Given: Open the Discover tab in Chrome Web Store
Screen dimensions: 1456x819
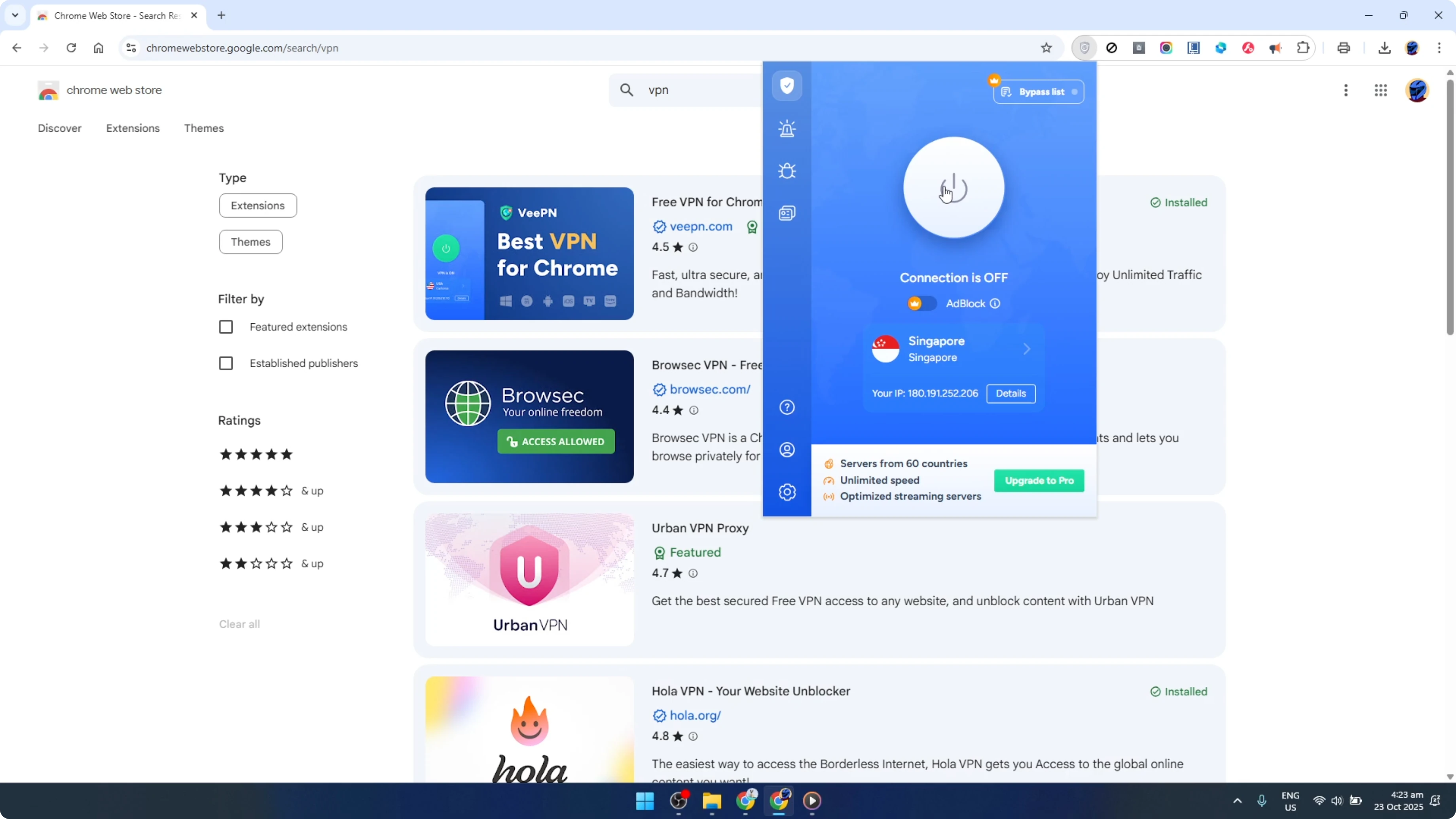Looking at the screenshot, I should pos(59,128).
